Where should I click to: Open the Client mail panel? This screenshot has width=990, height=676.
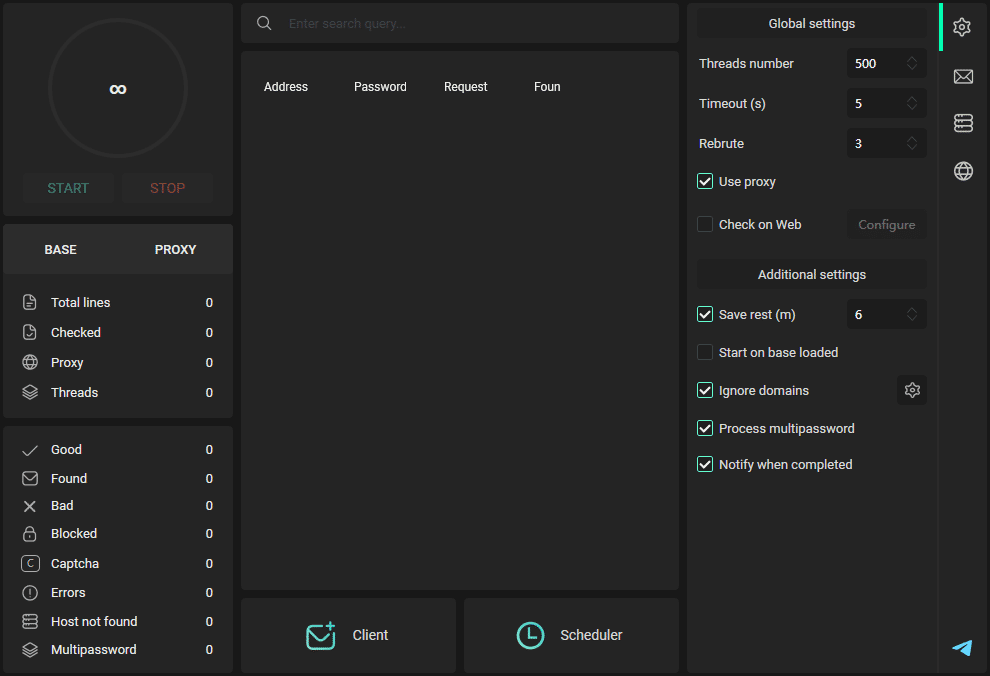click(x=348, y=635)
